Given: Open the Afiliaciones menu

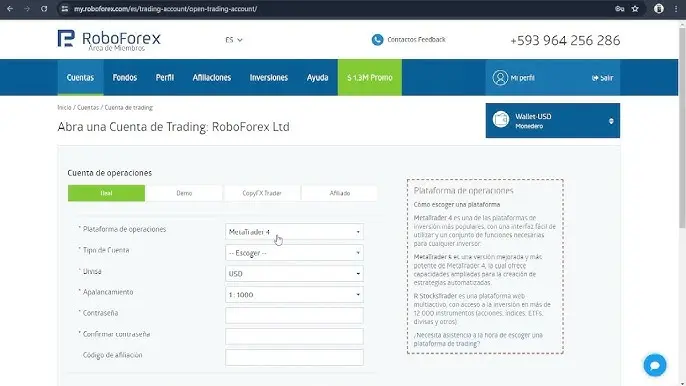Looking at the screenshot, I should tap(212, 77).
